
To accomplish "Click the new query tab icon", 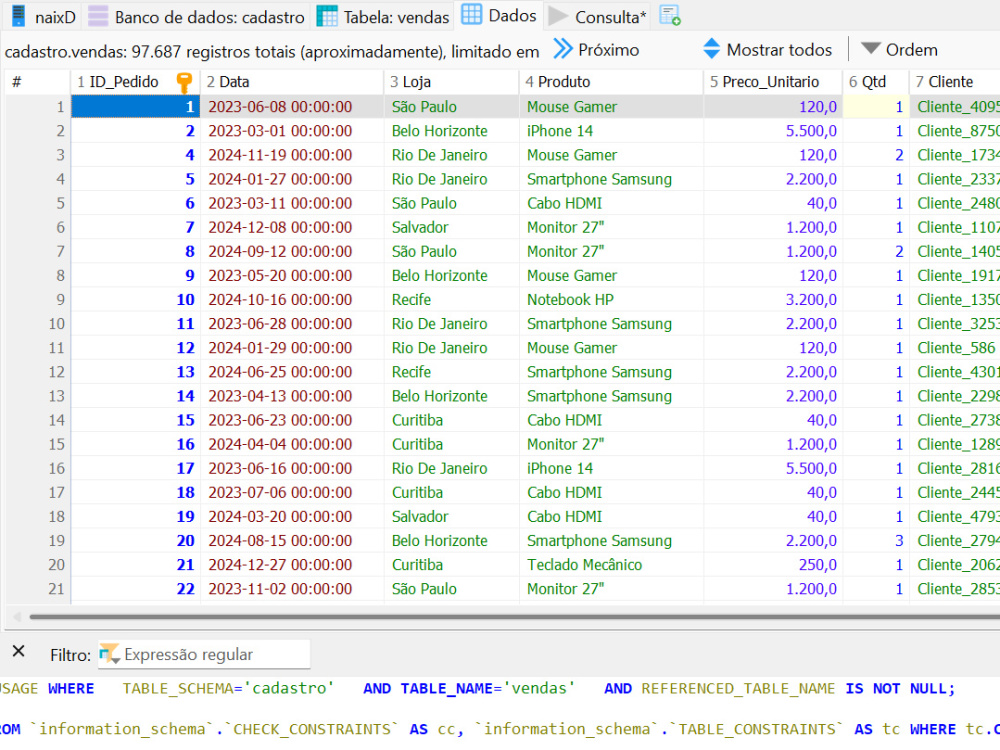I will point(670,15).
